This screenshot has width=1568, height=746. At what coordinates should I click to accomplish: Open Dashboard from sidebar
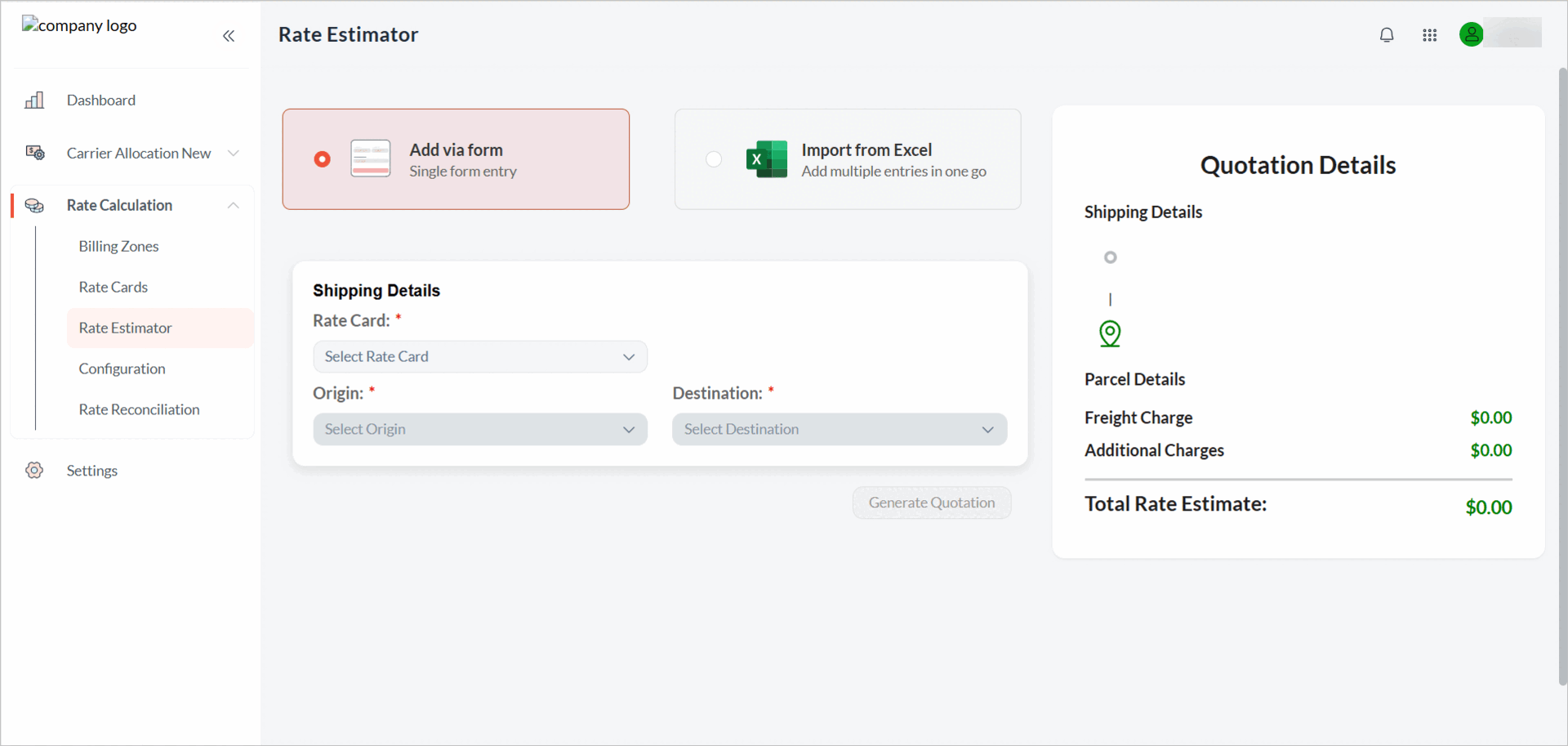click(101, 101)
